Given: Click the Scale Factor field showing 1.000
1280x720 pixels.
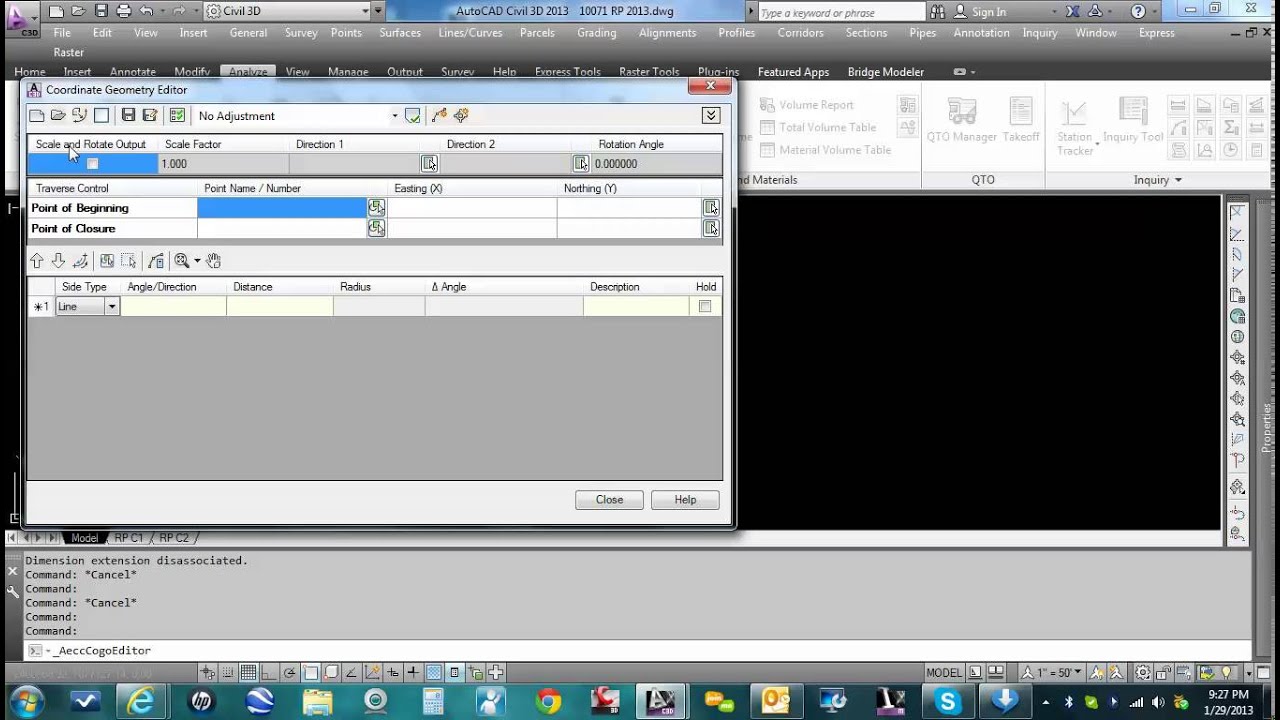Looking at the screenshot, I should [223, 164].
